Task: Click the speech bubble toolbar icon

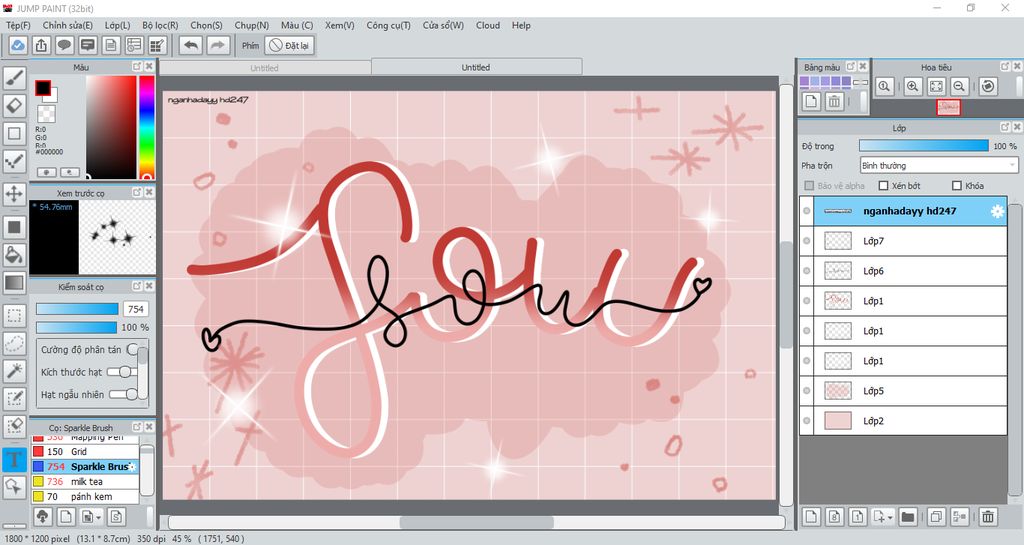Action: click(x=64, y=45)
